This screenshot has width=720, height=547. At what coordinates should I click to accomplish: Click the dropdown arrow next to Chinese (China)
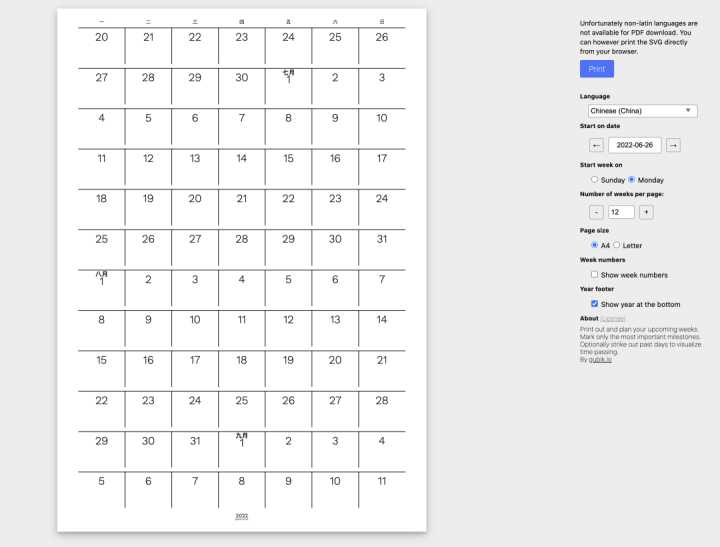click(689, 111)
